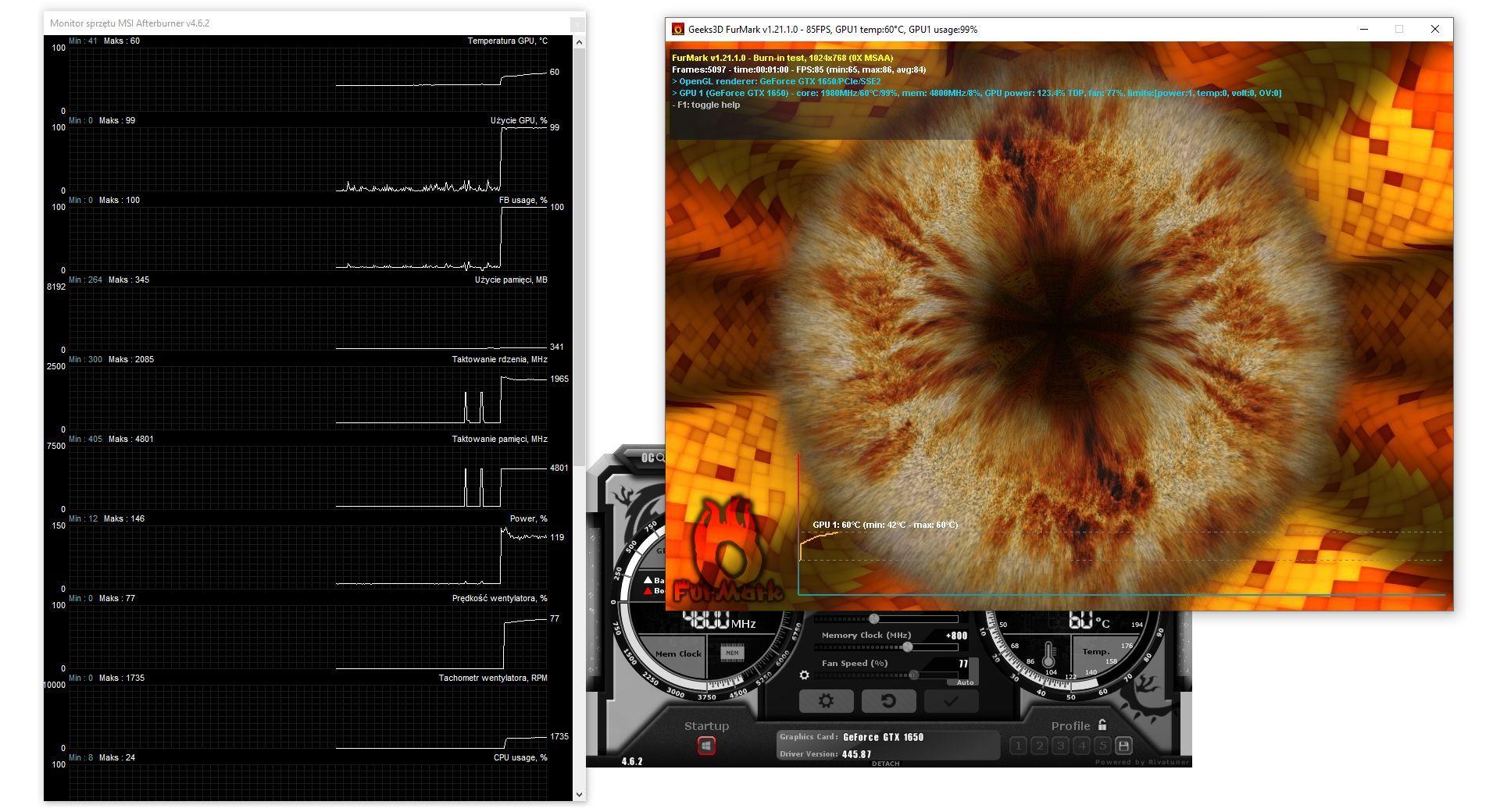This screenshot has height=812, width=1500.
Task: Close the Afterburner hardware monitor window
Action: tap(577, 24)
